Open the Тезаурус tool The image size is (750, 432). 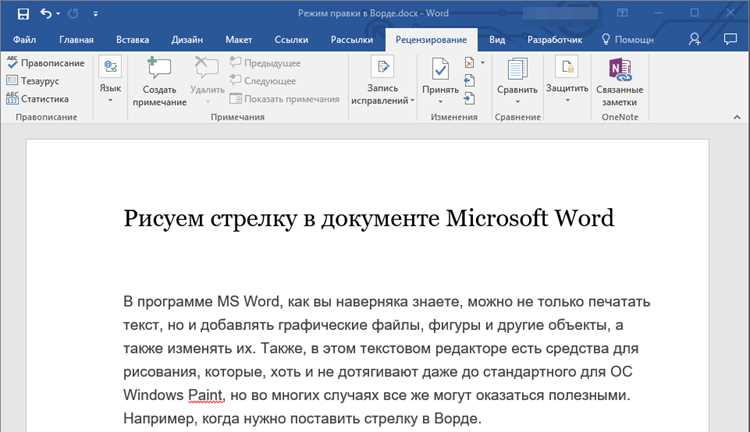(33, 81)
